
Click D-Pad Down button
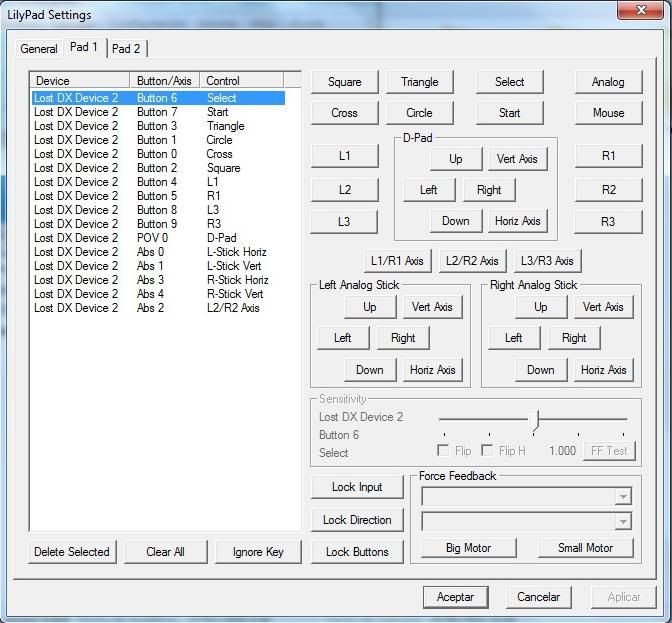point(456,221)
